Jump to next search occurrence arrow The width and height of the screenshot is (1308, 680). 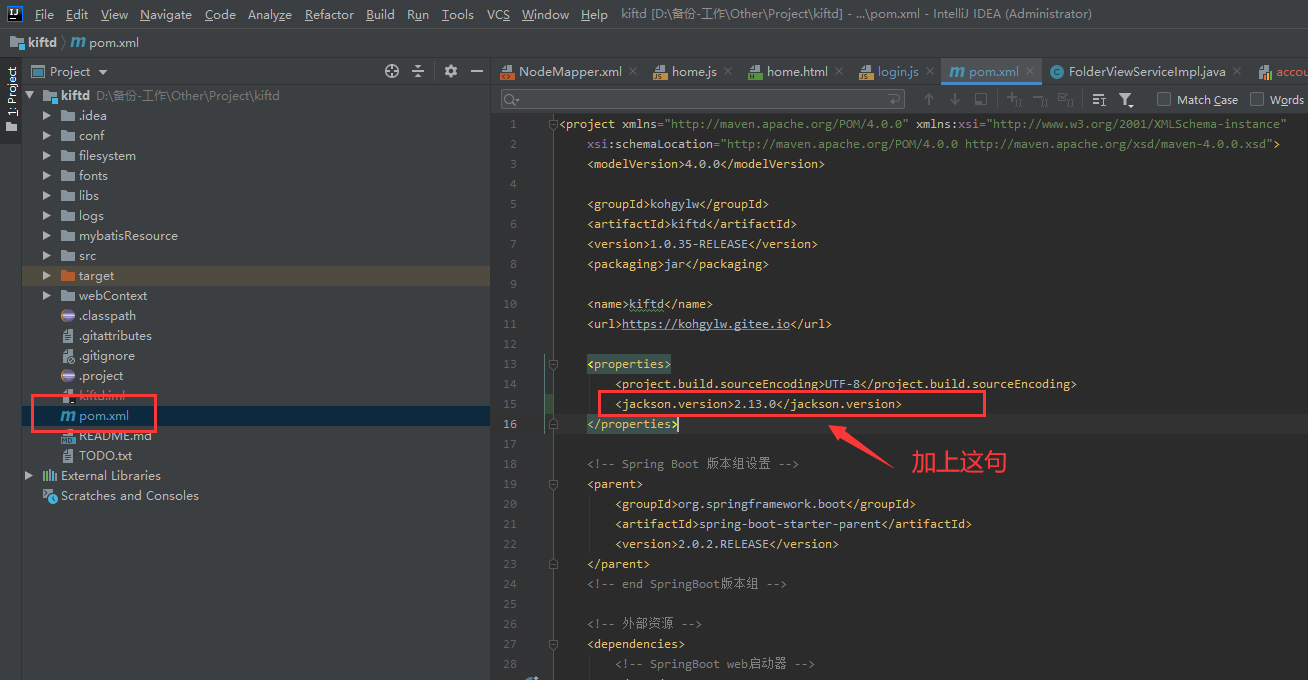click(955, 99)
